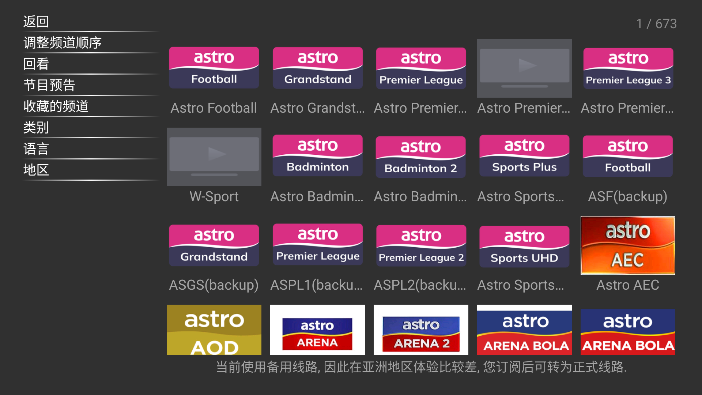The width and height of the screenshot is (702, 395).
Task: Click the backup line notice text at bottom
Action: pyautogui.click(x=421, y=367)
